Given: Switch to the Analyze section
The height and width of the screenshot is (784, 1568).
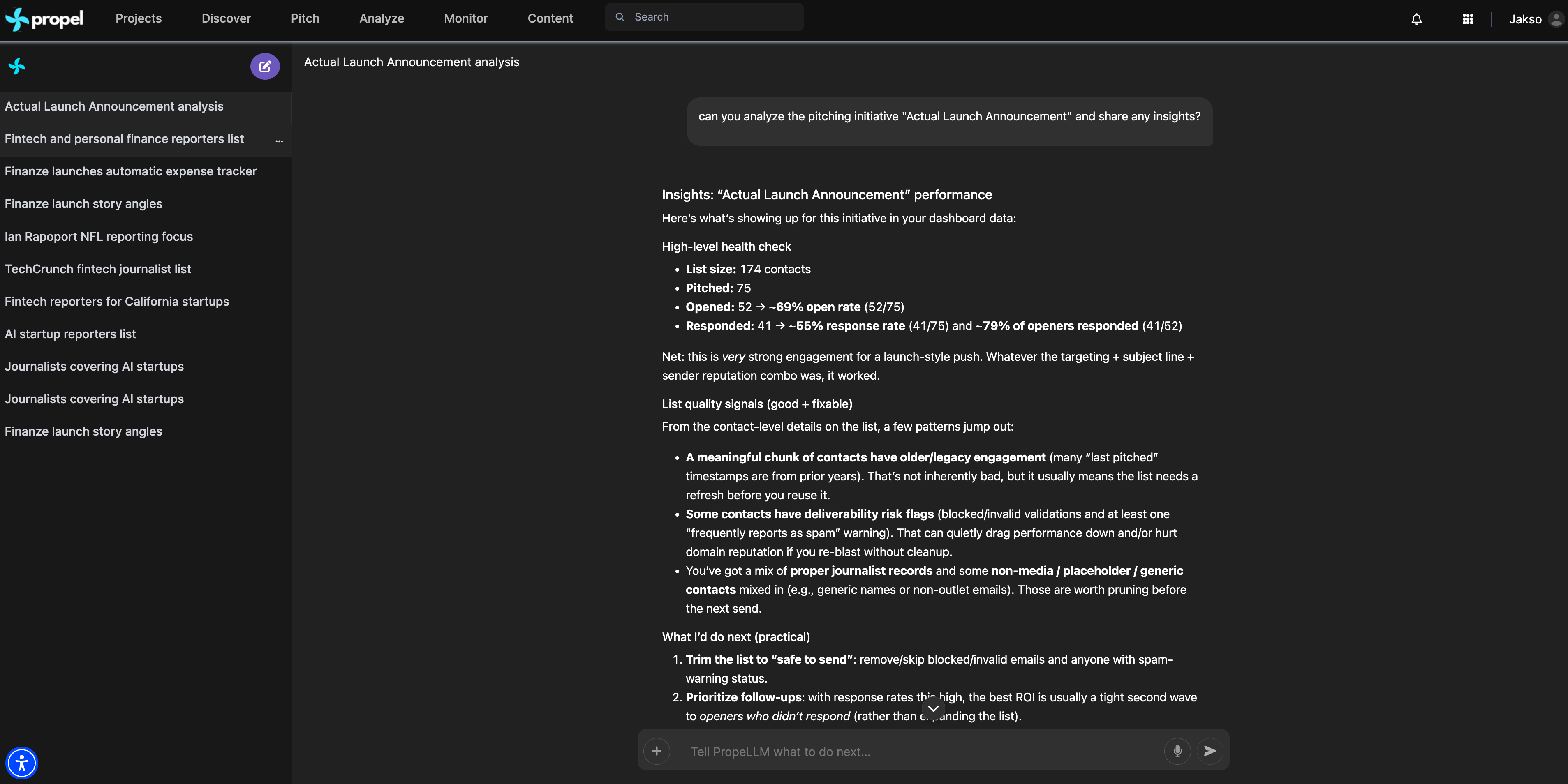Looking at the screenshot, I should 382,19.
